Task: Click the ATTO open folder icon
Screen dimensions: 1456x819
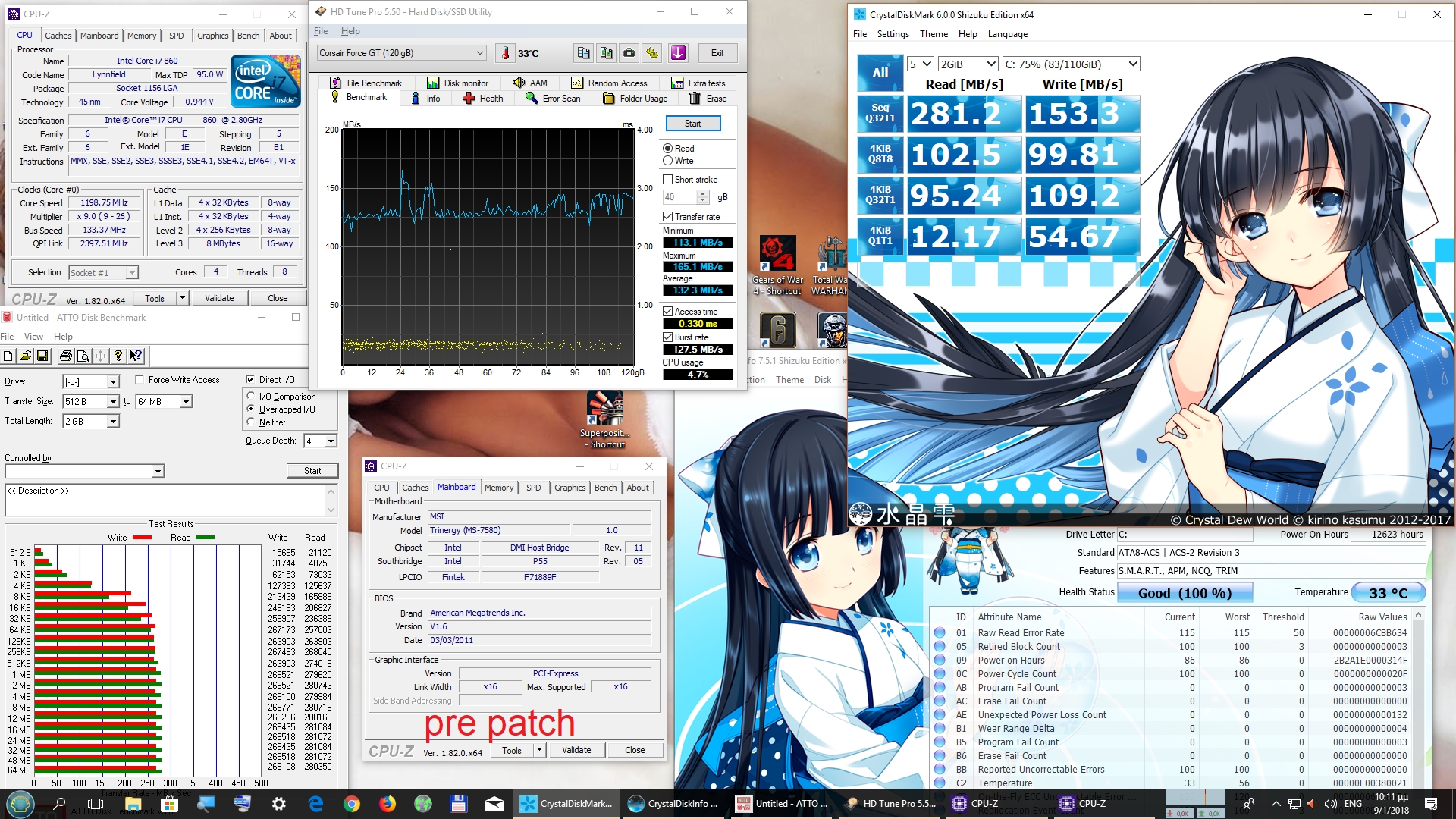Action: click(x=25, y=356)
